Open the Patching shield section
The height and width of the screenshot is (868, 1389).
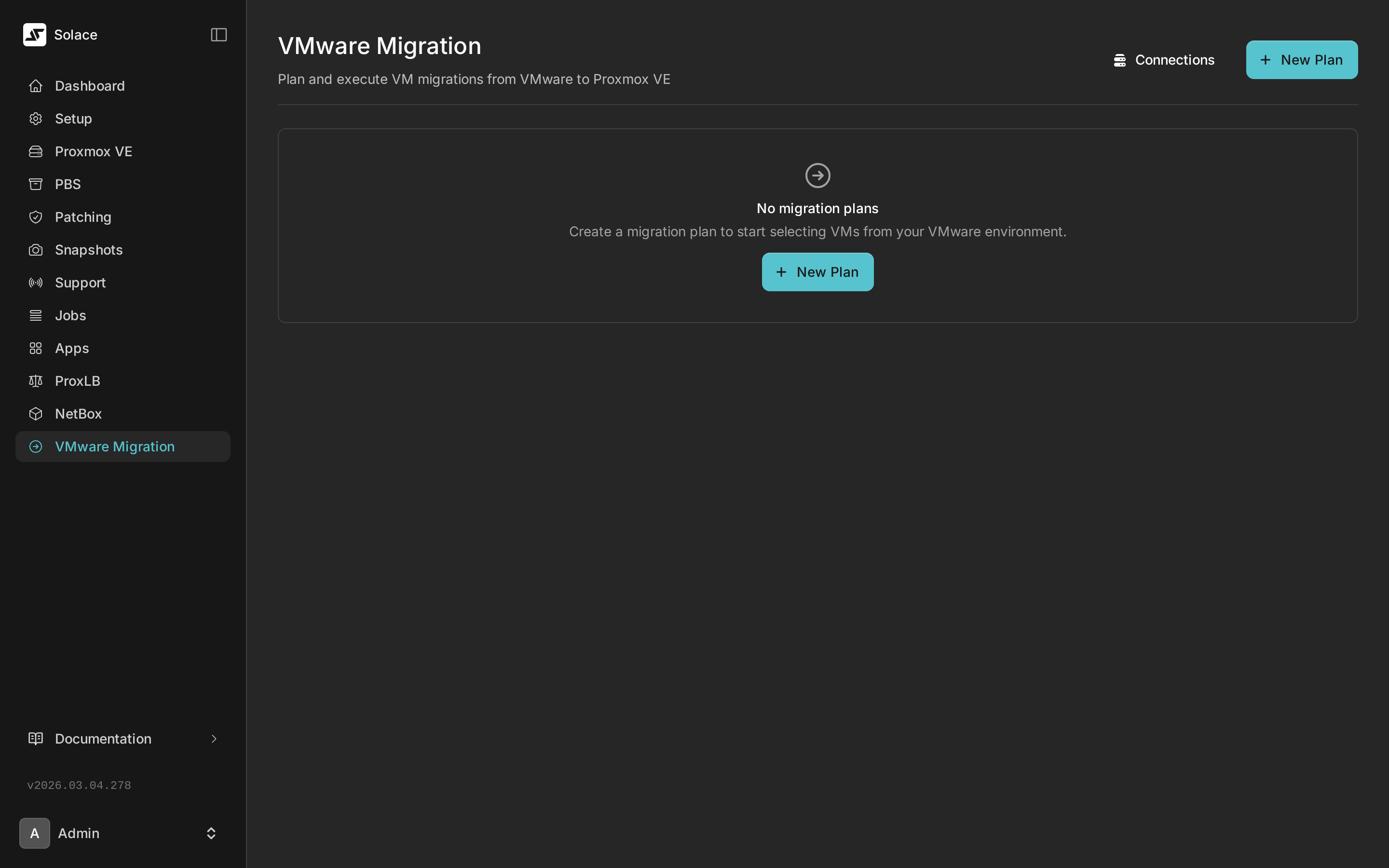[83, 217]
